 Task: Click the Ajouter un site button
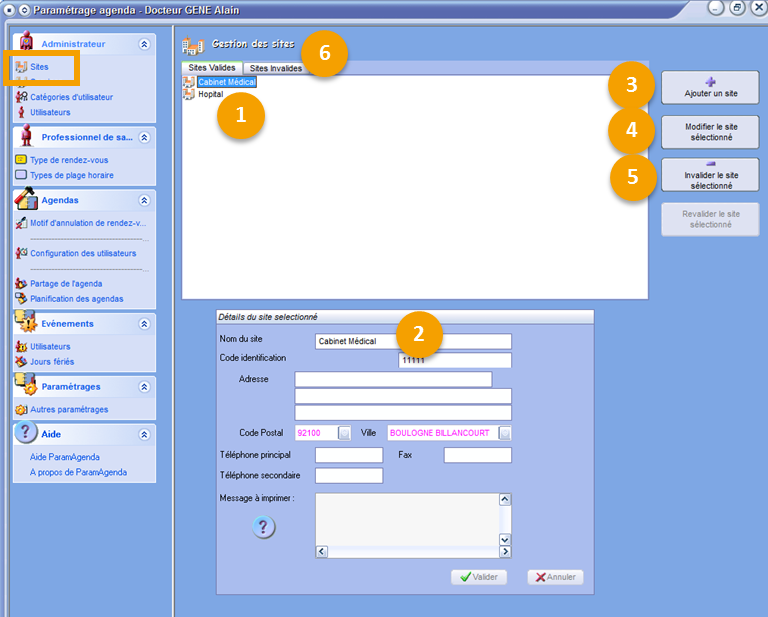click(x=709, y=88)
